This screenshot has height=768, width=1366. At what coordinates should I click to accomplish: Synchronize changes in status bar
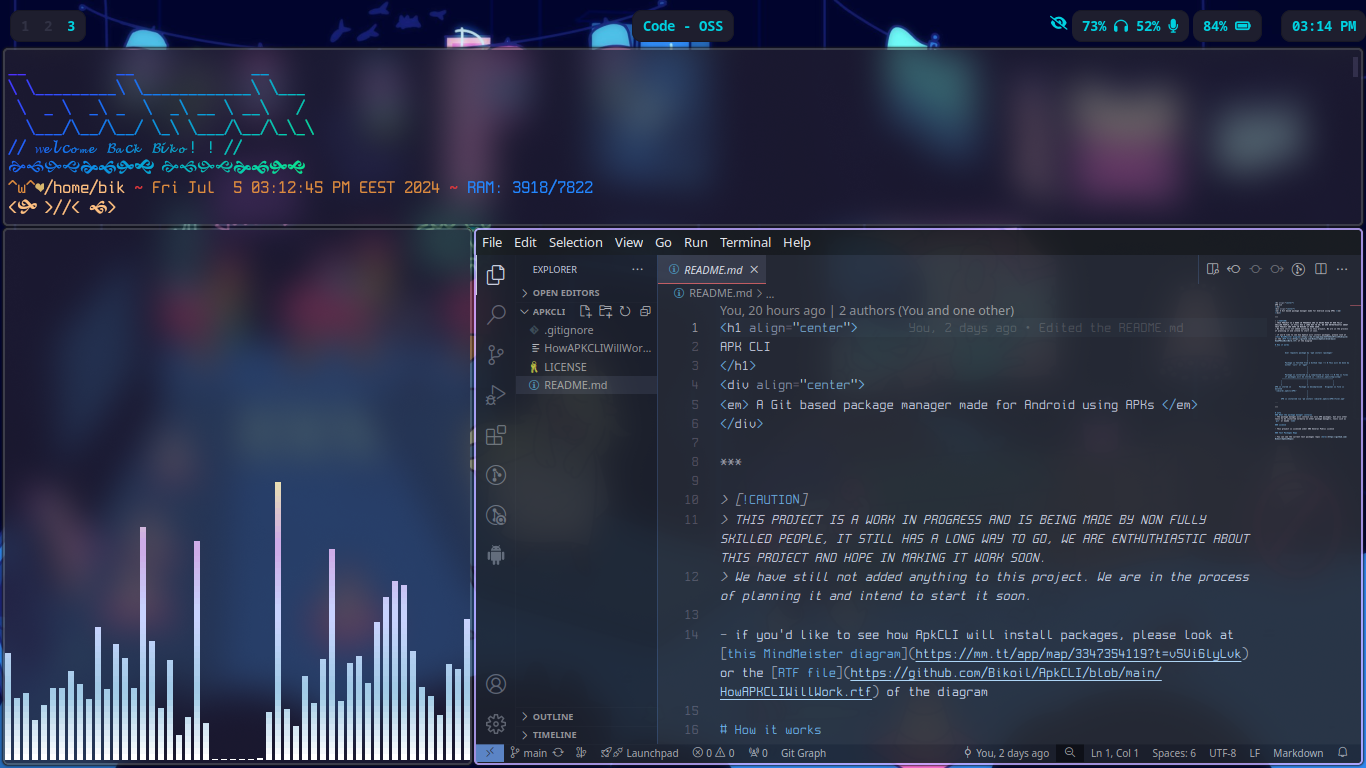click(558, 753)
